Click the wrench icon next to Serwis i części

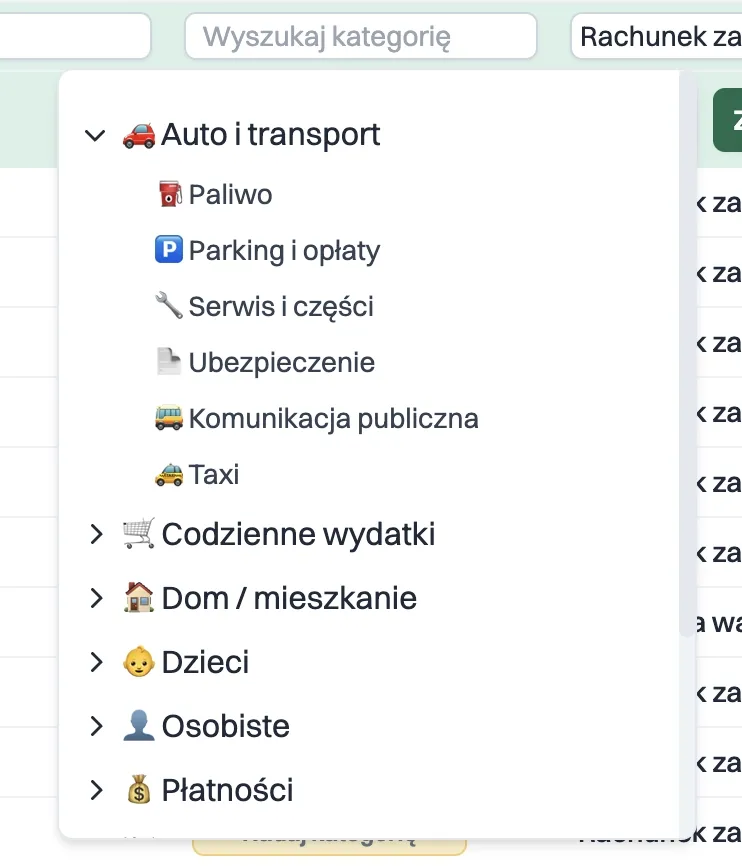(171, 306)
